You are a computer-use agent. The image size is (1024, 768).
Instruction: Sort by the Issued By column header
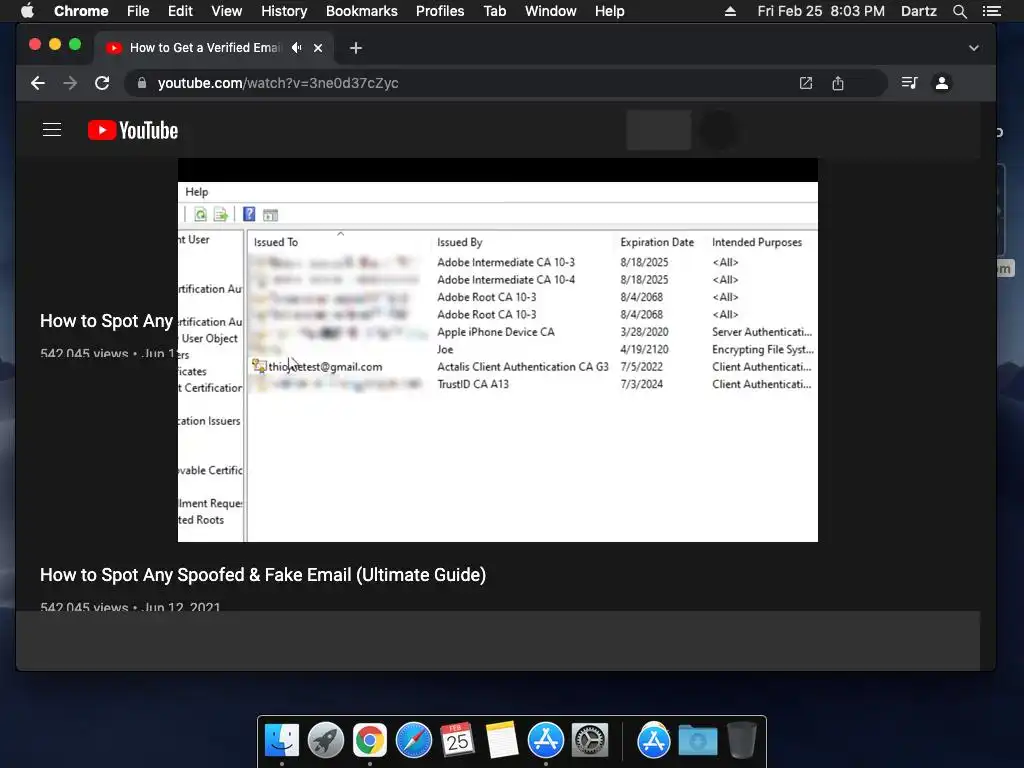point(460,242)
